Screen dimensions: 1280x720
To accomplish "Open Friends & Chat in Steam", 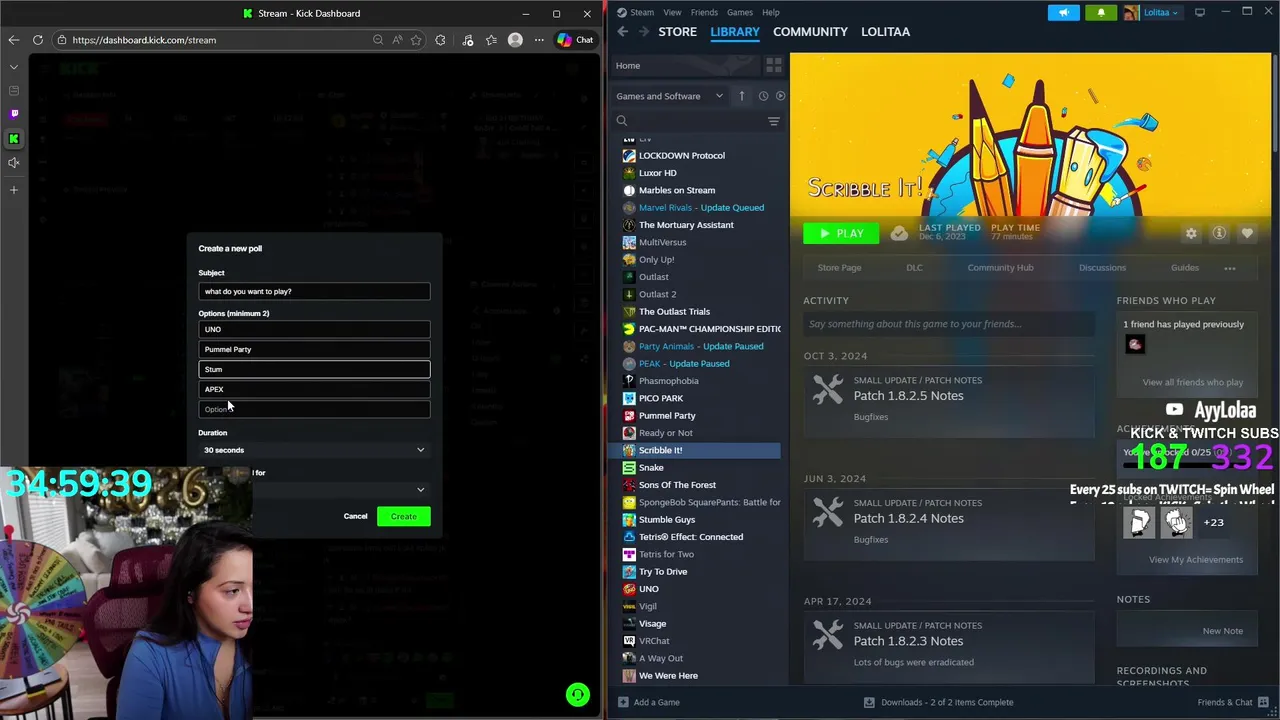I will click(1234, 702).
